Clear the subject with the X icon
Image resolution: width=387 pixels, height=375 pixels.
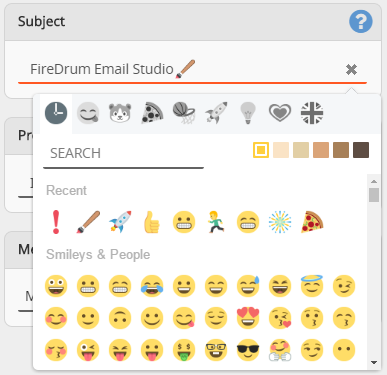click(x=351, y=70)
